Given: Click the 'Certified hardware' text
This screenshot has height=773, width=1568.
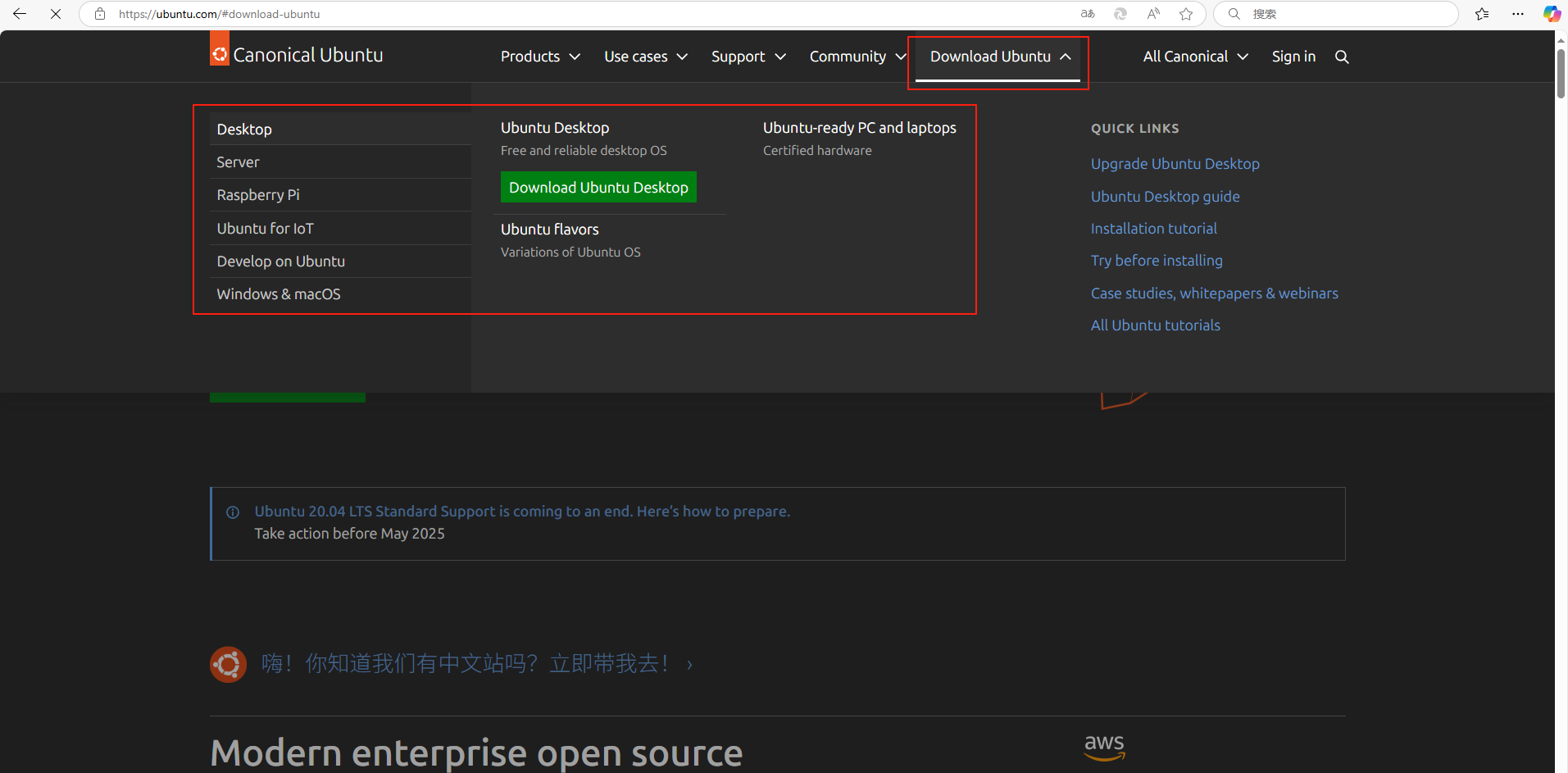Looking at the screenshot, I should 817,151.
